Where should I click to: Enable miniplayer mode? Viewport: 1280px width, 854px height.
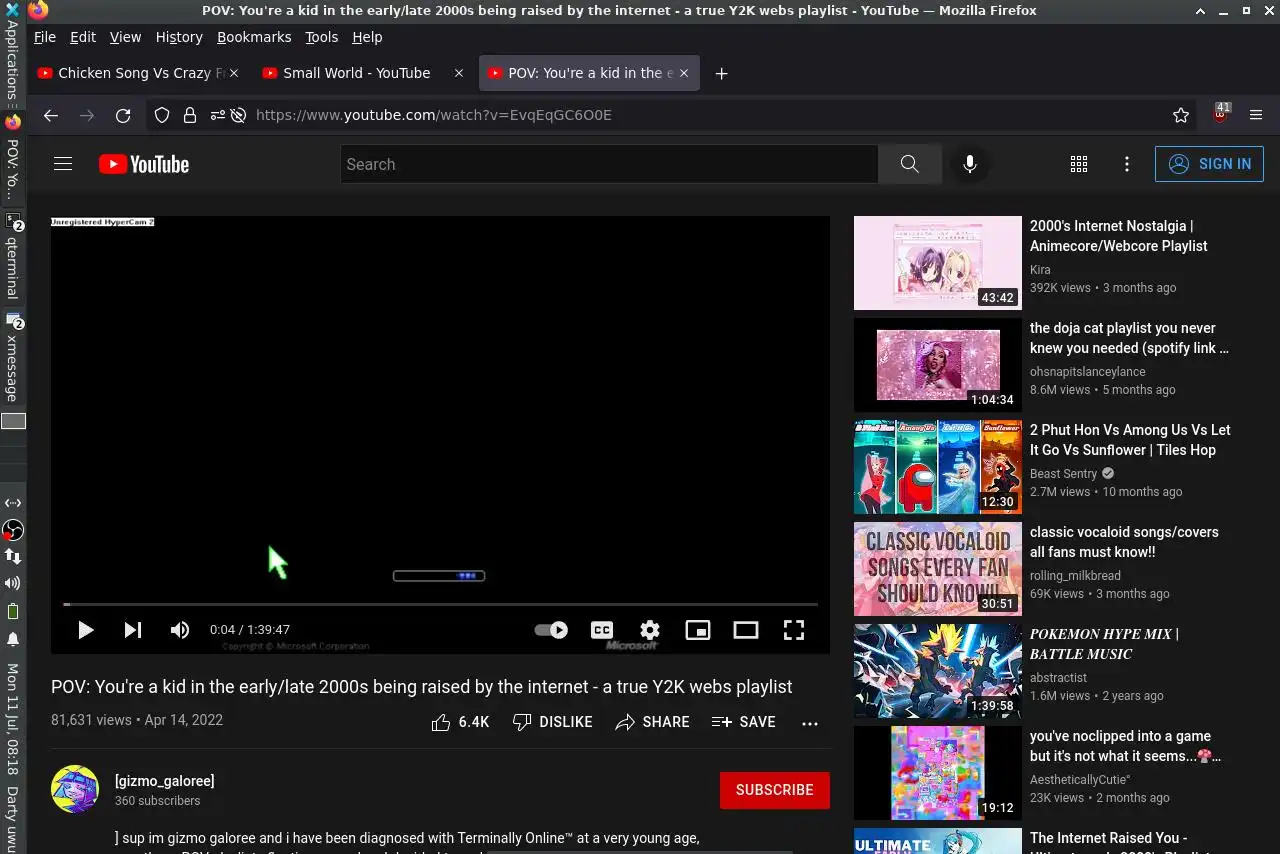click(698, 630)
